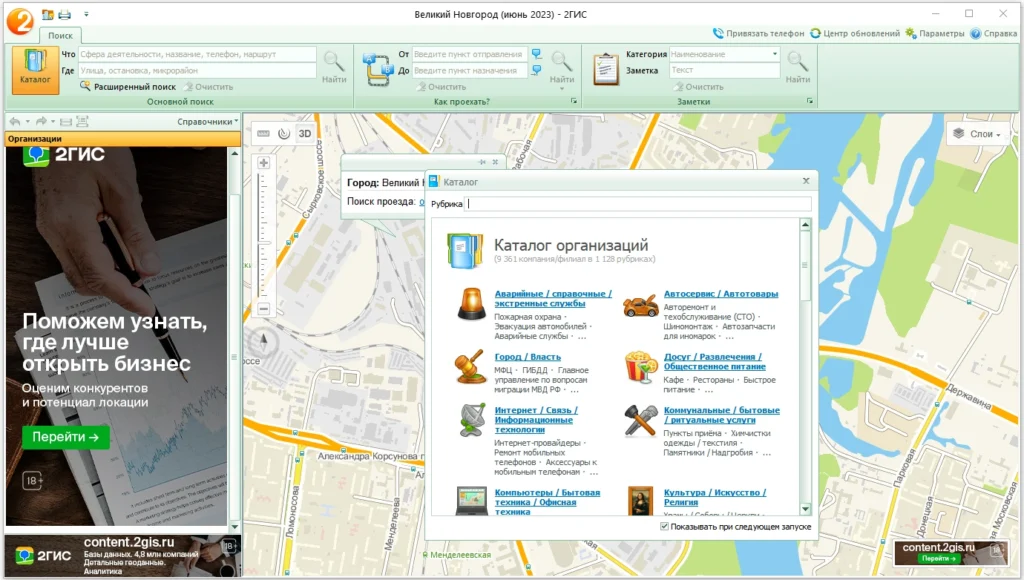Open Культура / Искусство / Религия link
1024x580 pixels.
click(714, 497)
